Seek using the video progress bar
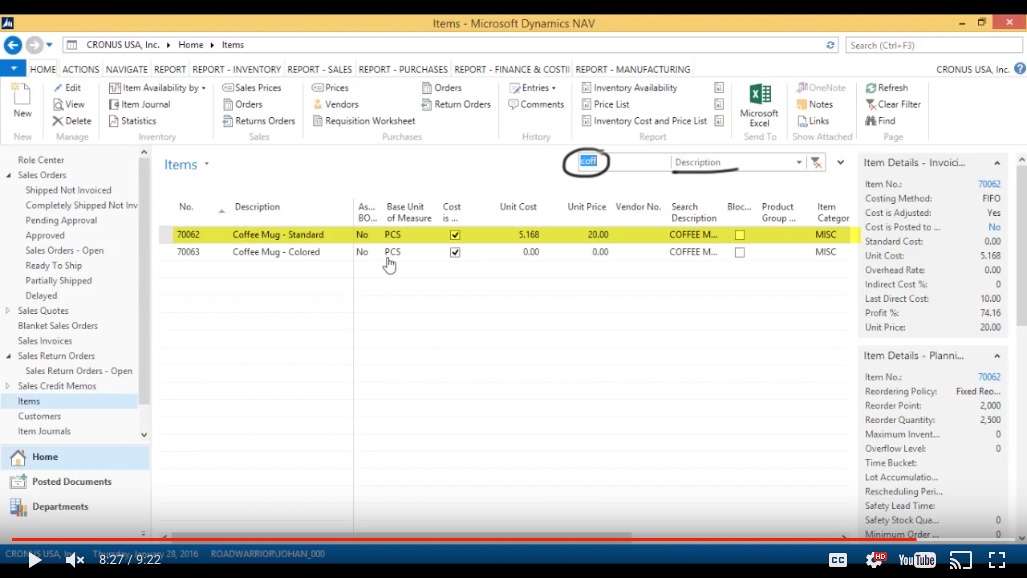This screenshot has height=578, width=1027. pyautogui.click(x=514, y=540)
